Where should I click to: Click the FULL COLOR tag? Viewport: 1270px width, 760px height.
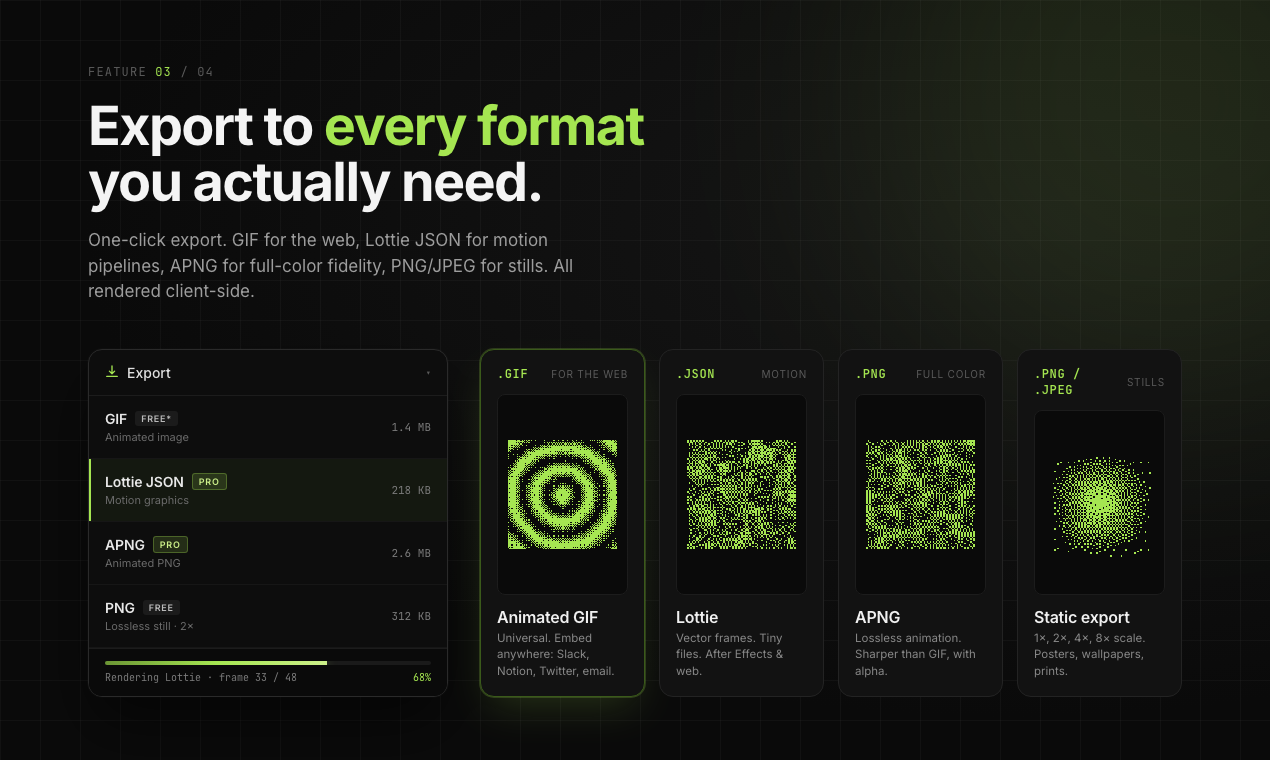pos(951,374)
